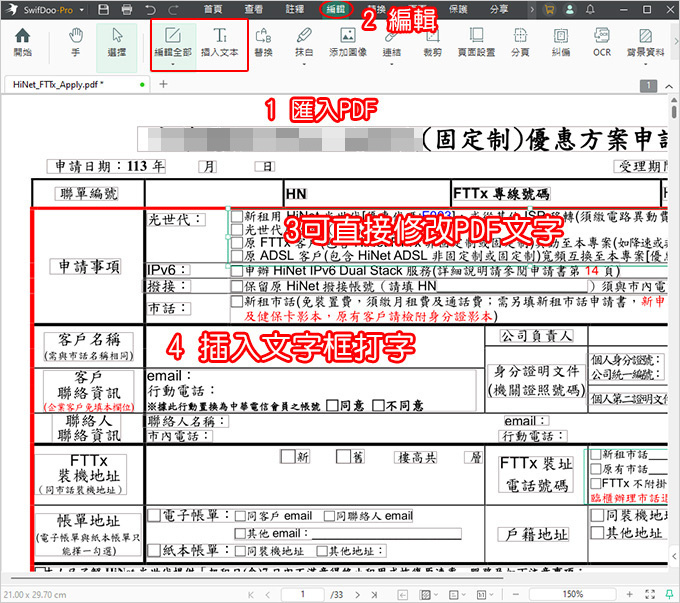Screen dimensions: 680x603
Task: Add a new tab with plus button
Action: click(x=163, y=84)
